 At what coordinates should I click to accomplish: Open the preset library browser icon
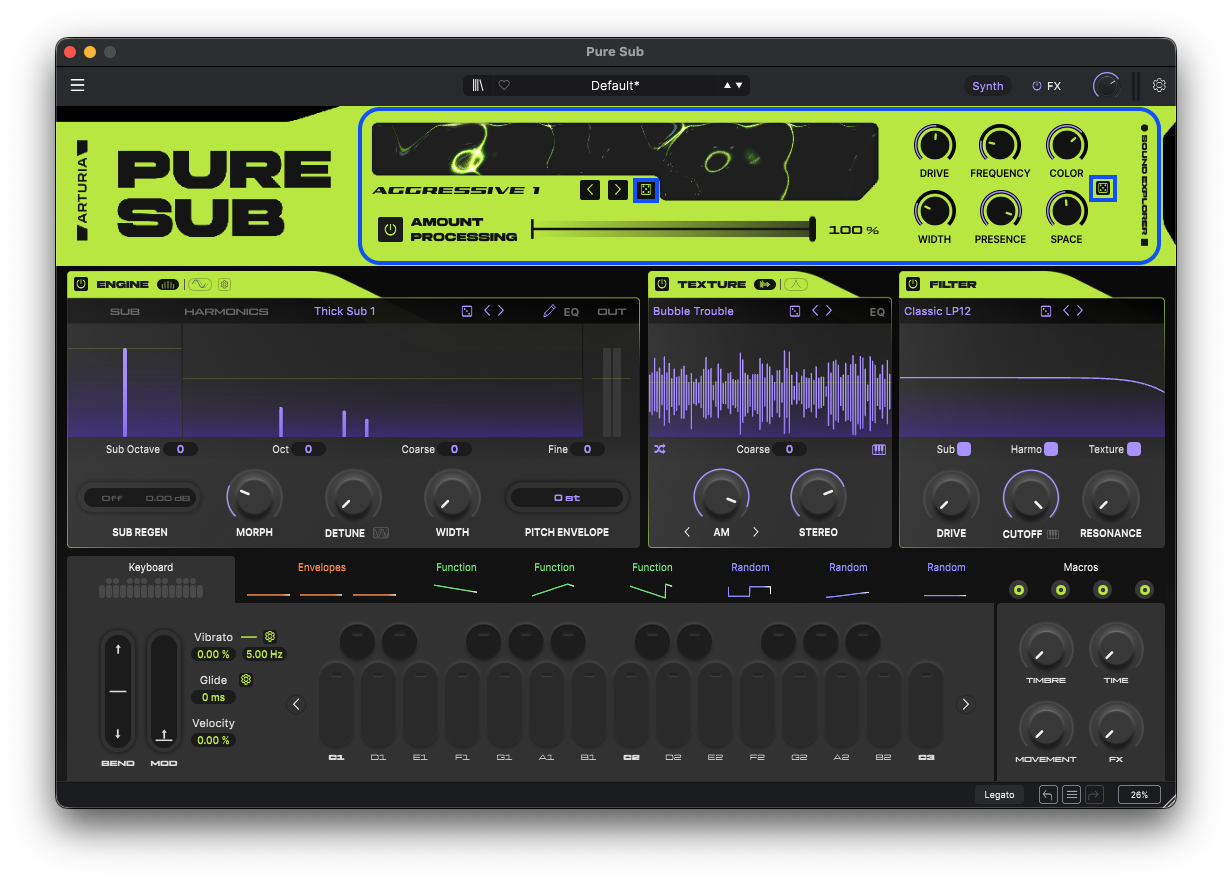pos(479,85)
